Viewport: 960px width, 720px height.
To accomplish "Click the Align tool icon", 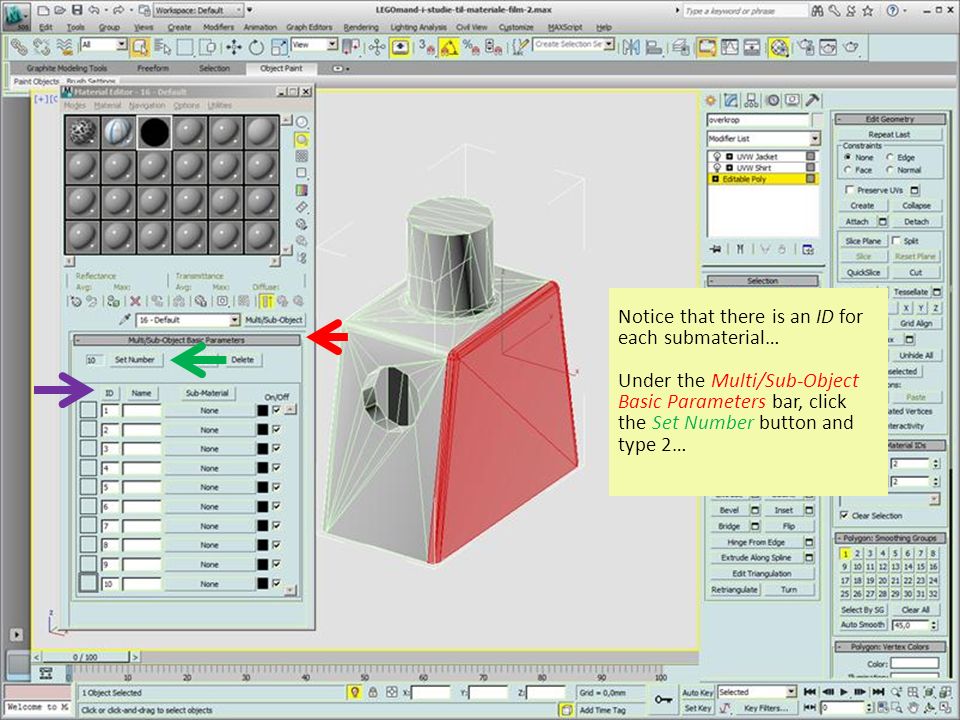I will click(653, 47).
